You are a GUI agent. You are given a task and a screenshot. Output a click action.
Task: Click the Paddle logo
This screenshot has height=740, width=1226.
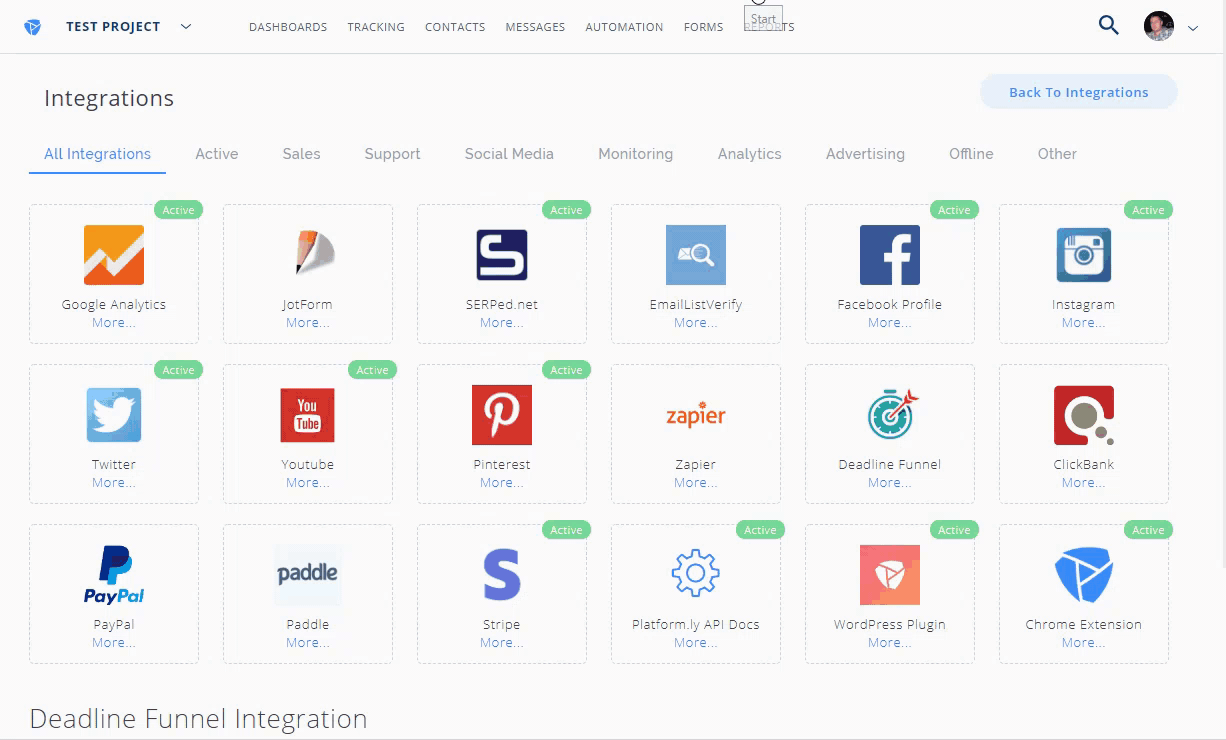(x=308, y=575)
